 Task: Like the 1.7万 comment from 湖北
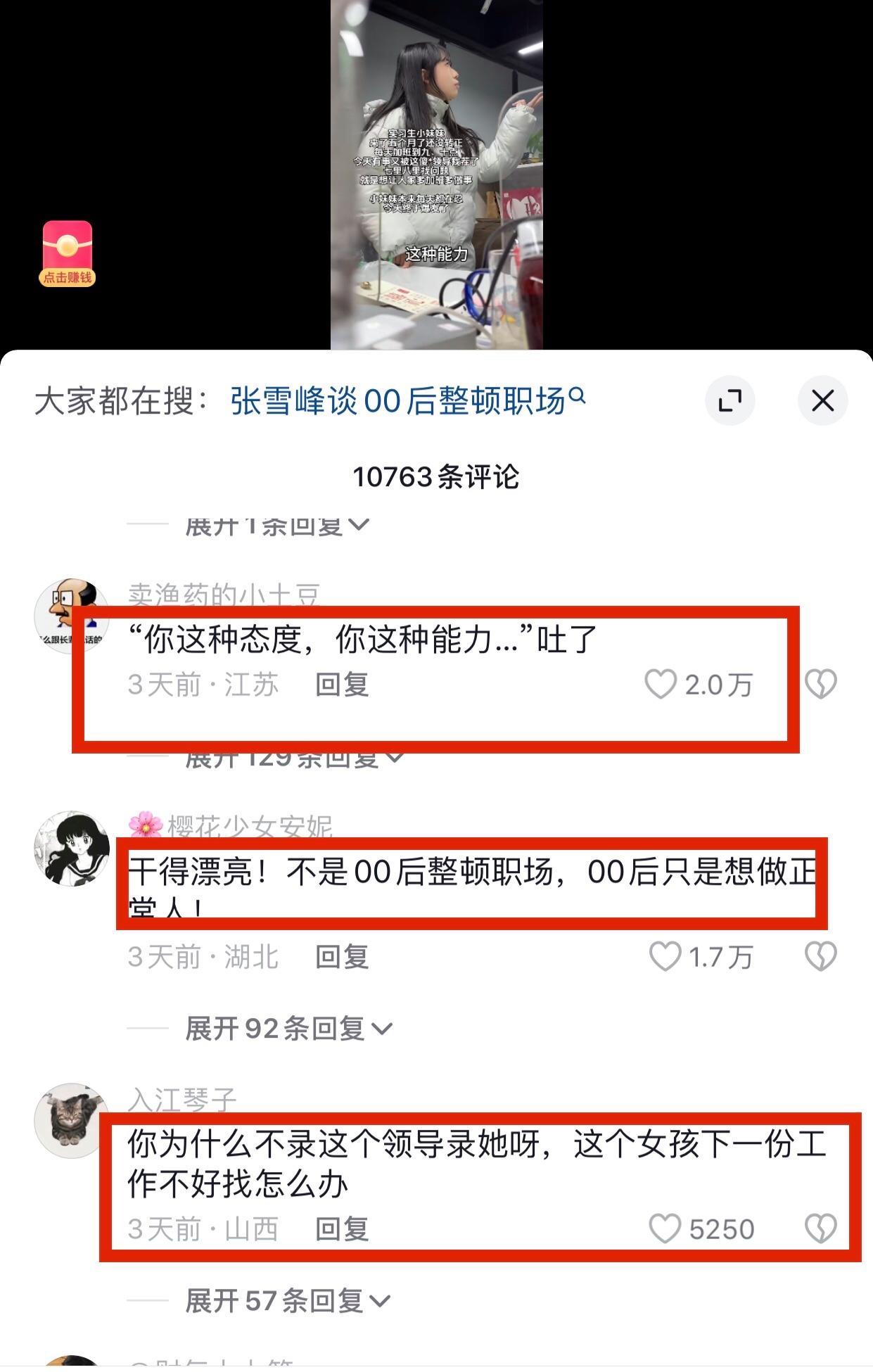pos(665,956)
